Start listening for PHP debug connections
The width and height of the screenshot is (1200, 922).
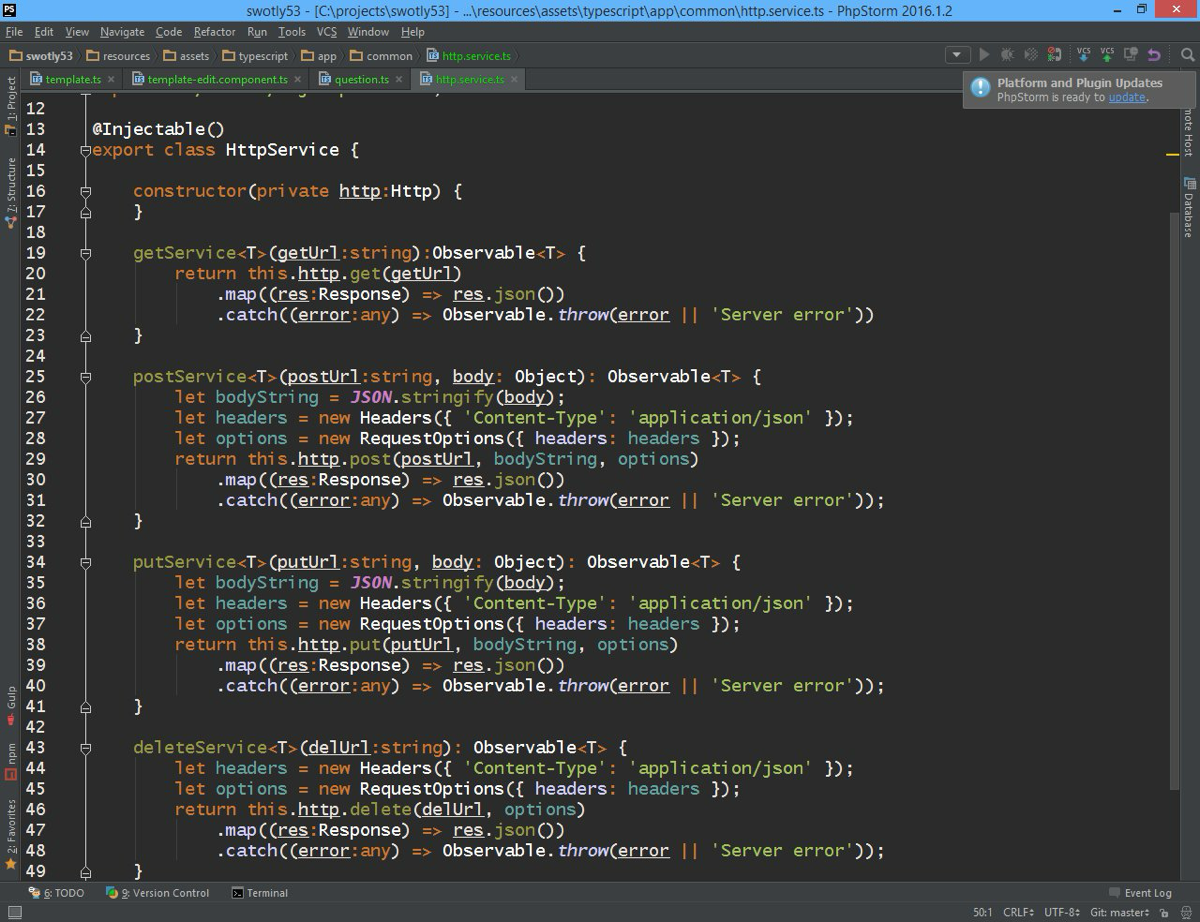[x=1054, y=55]
